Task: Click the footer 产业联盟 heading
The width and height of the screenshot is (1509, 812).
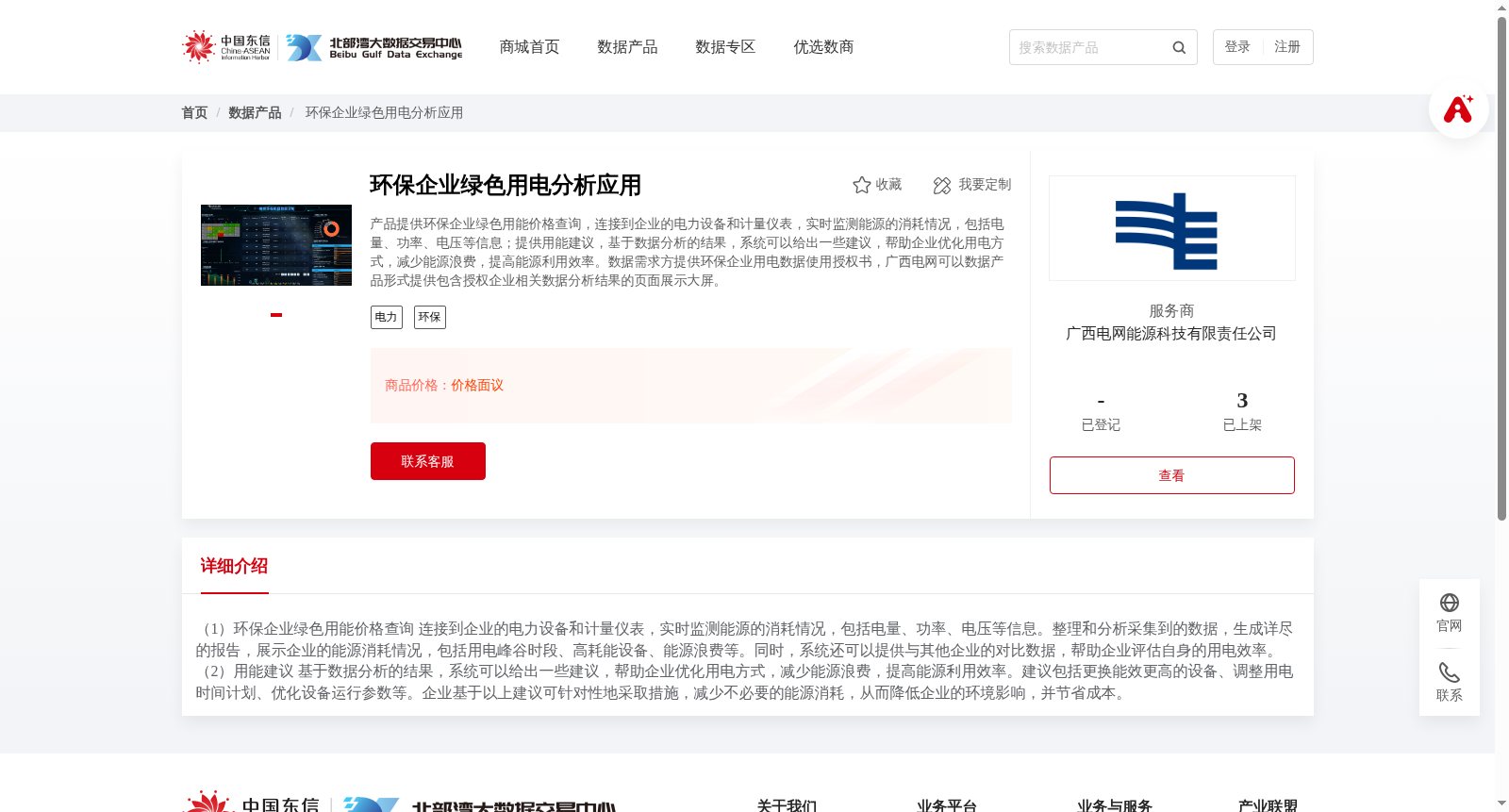Action: 1268,805
